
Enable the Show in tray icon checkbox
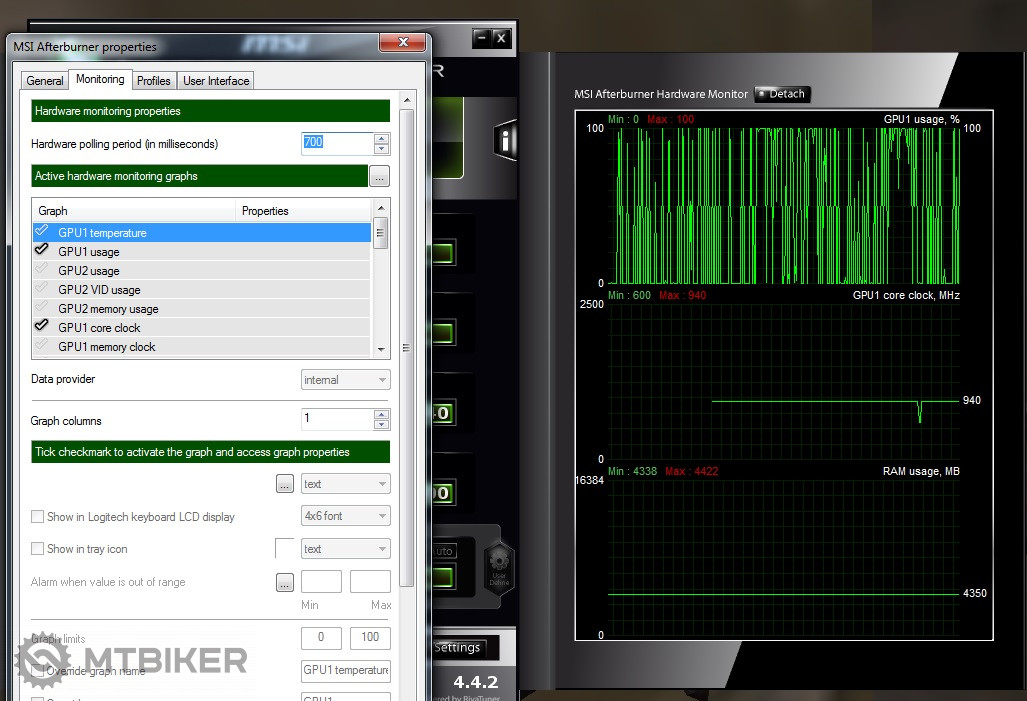[38, 549]
